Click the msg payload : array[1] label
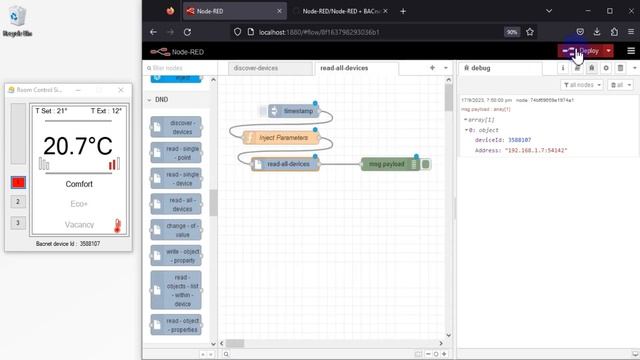 pyautogui.click(x=486, y=109)
